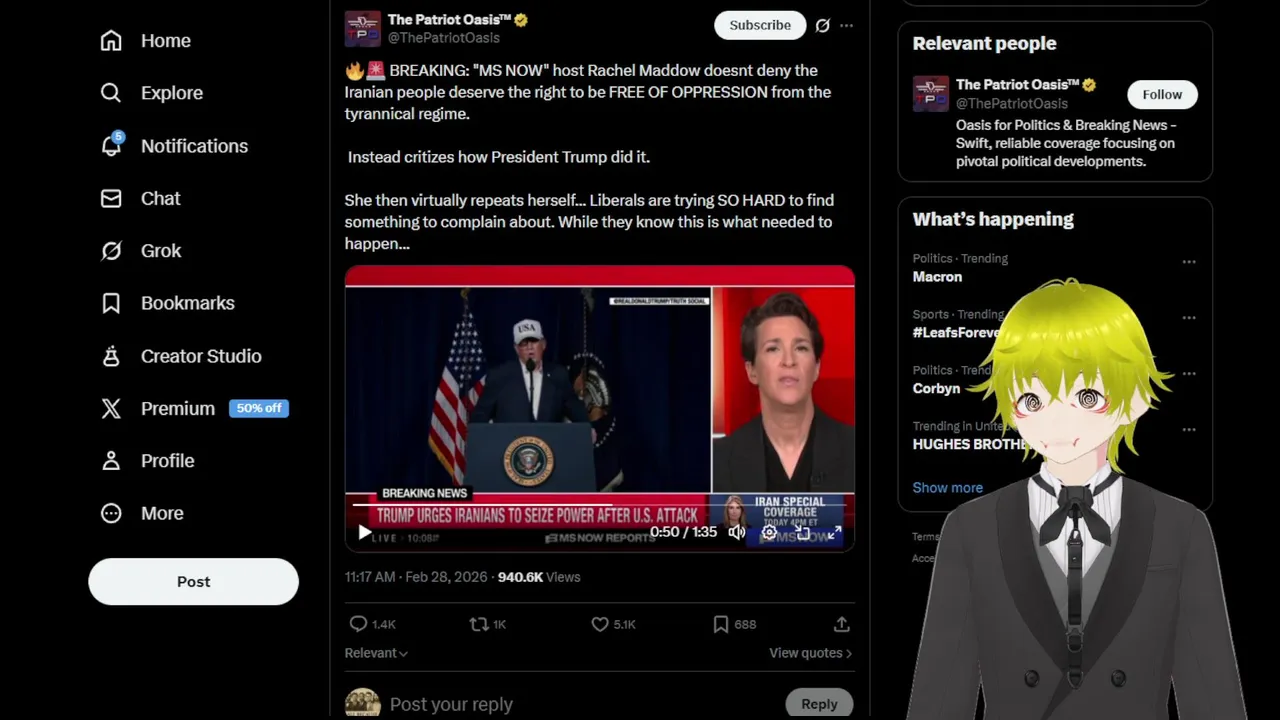The height and width of the screenshot is (720, 1280).
Task: Click Show more under What's happening
Action: pyautogui.click(x=947, y=488)
